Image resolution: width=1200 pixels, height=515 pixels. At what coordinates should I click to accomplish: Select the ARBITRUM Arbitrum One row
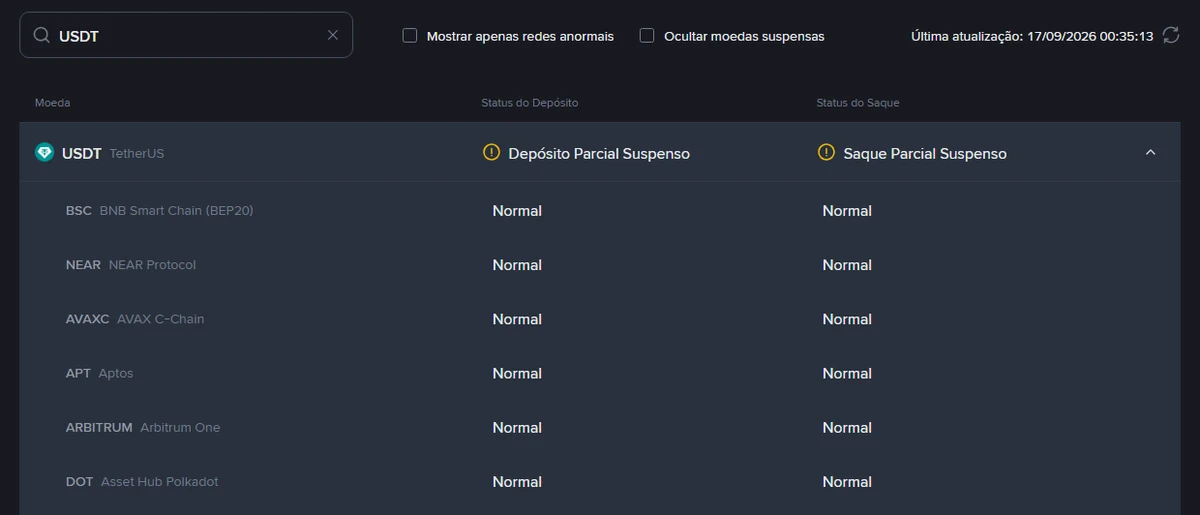[600, 427]
